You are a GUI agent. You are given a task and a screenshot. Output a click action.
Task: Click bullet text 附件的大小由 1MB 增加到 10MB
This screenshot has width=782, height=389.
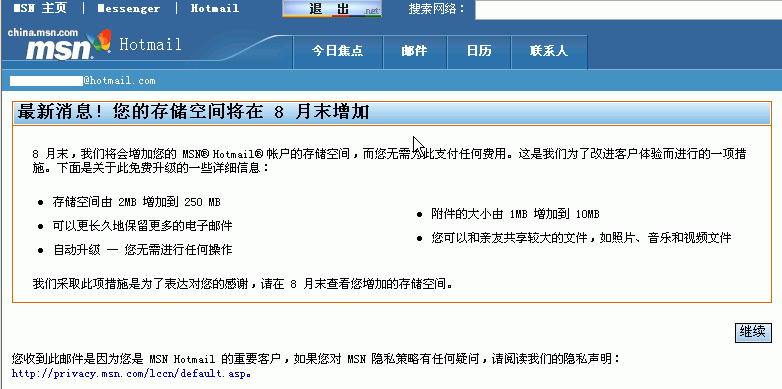515,214
